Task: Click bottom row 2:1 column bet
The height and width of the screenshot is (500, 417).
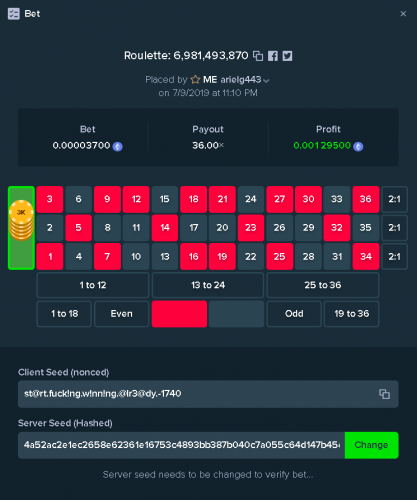Action: pyautogui.click(x=394, y=257)
